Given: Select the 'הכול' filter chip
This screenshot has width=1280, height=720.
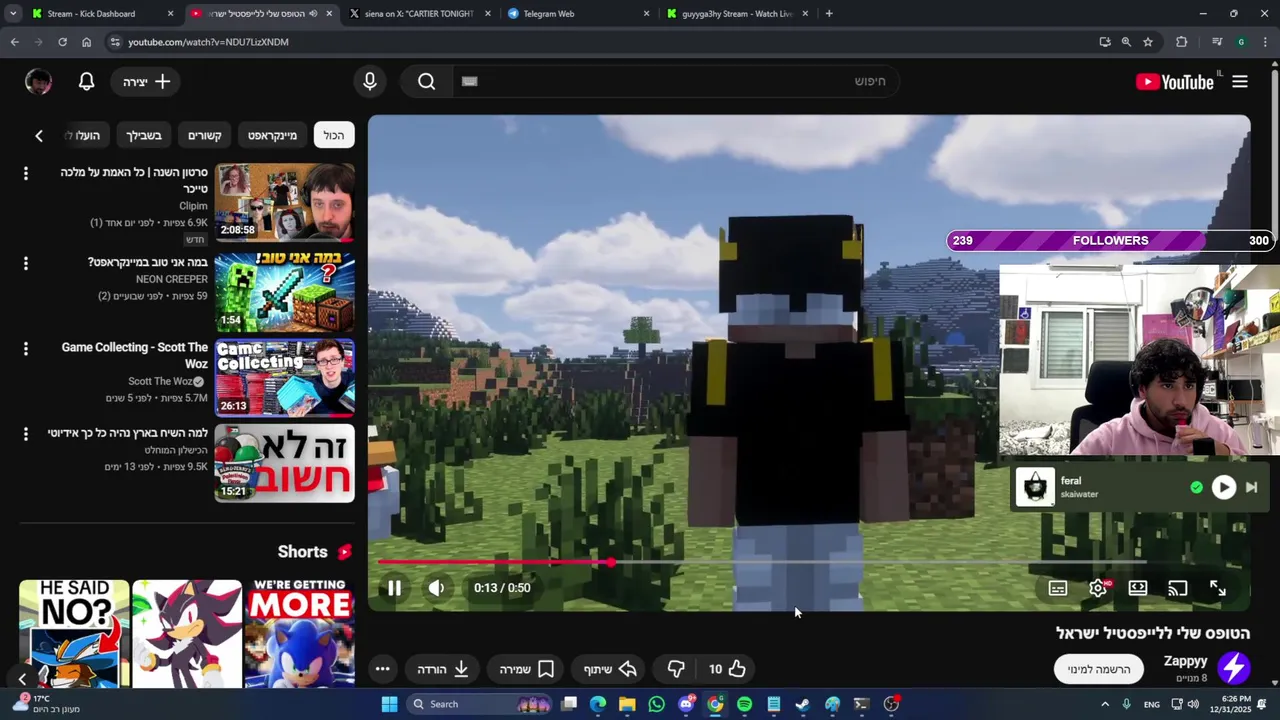Looking at the screenshot, I should coord(334,135).
